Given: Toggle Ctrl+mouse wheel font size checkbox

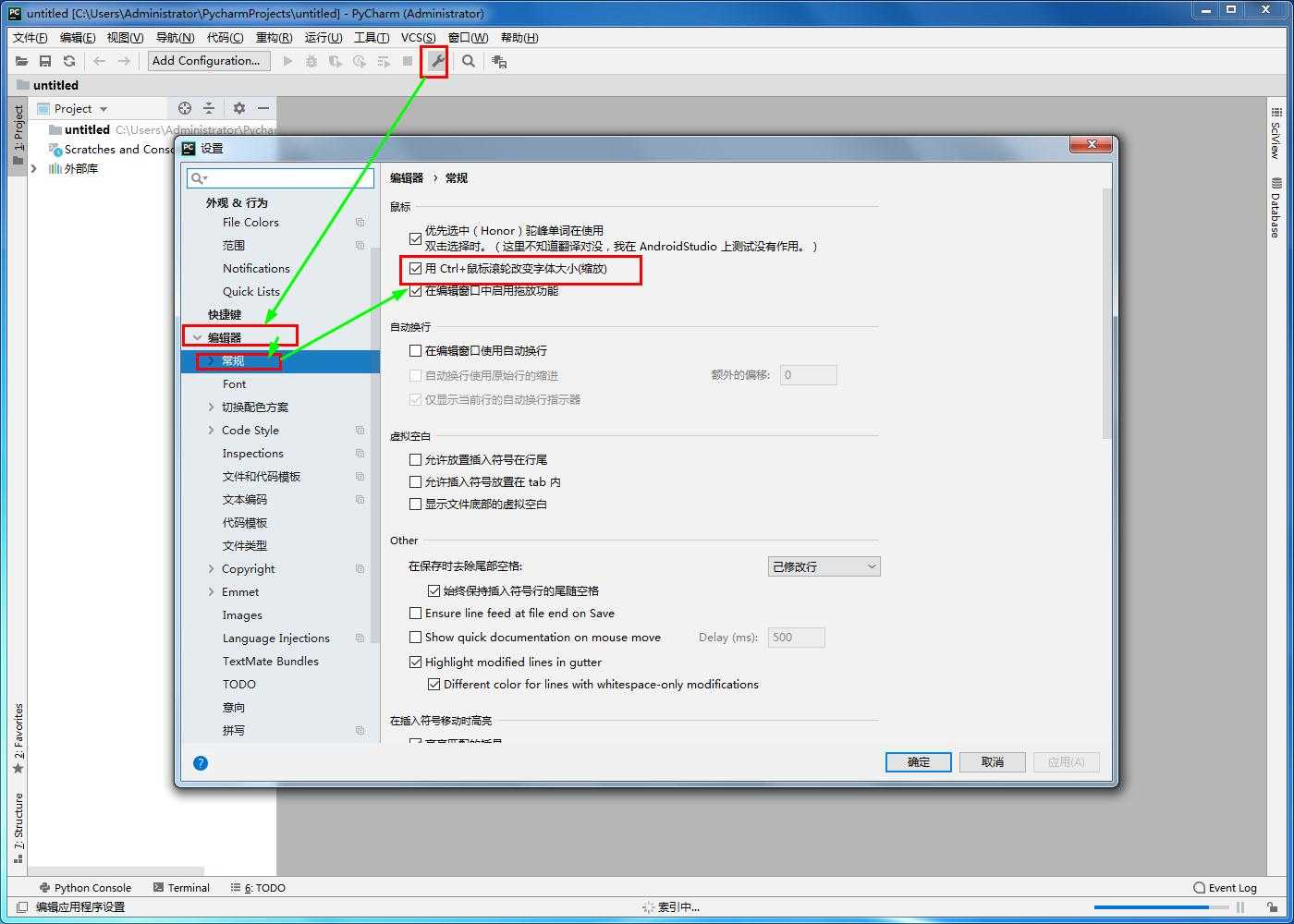Looking at the screenshot, I should click(x=416, y=269).
